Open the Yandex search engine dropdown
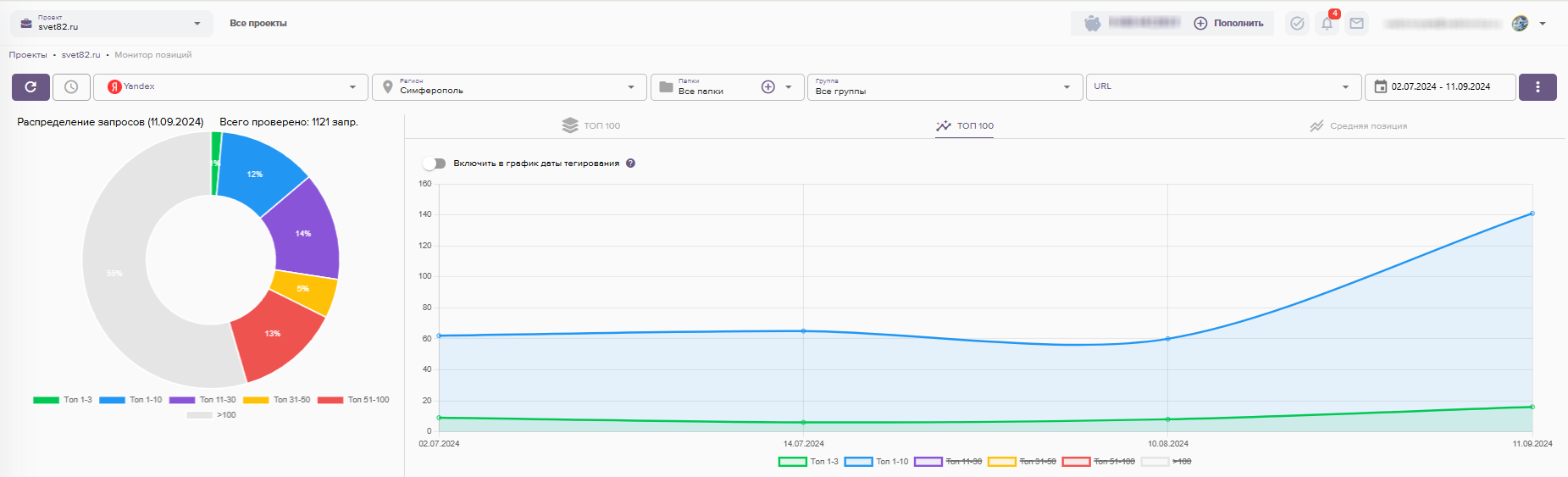The image size is (1568, 477). coord(230,86)
